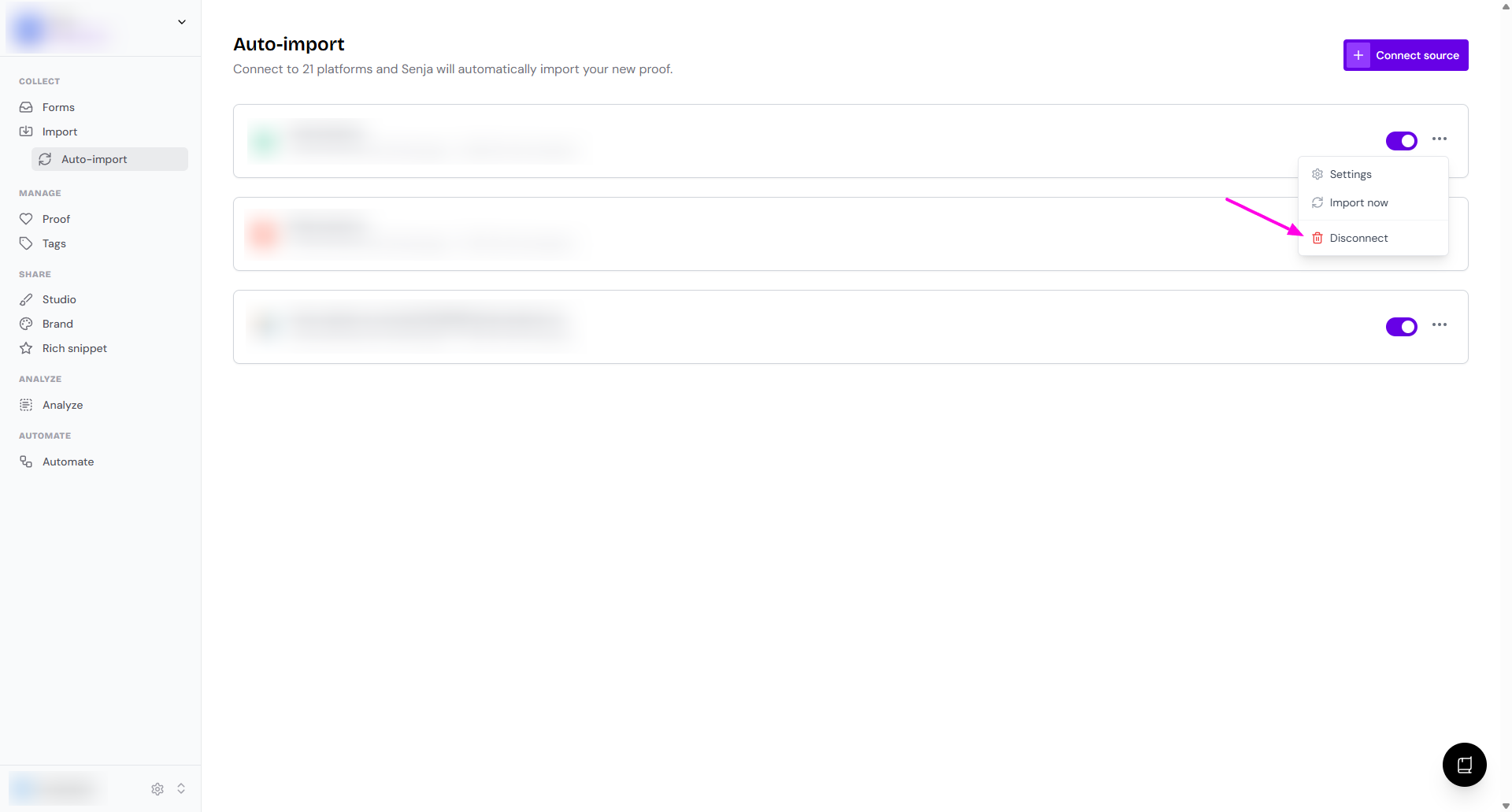
Task: Toggle off the third auto-import source
Action: [x=1401, y=326]
